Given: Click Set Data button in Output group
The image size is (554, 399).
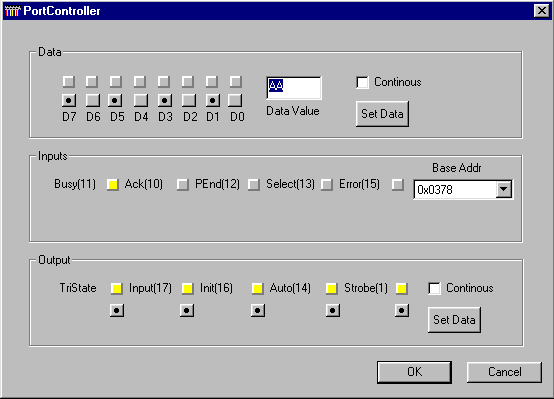Looking at the screenshot, I should click(454, 320).
